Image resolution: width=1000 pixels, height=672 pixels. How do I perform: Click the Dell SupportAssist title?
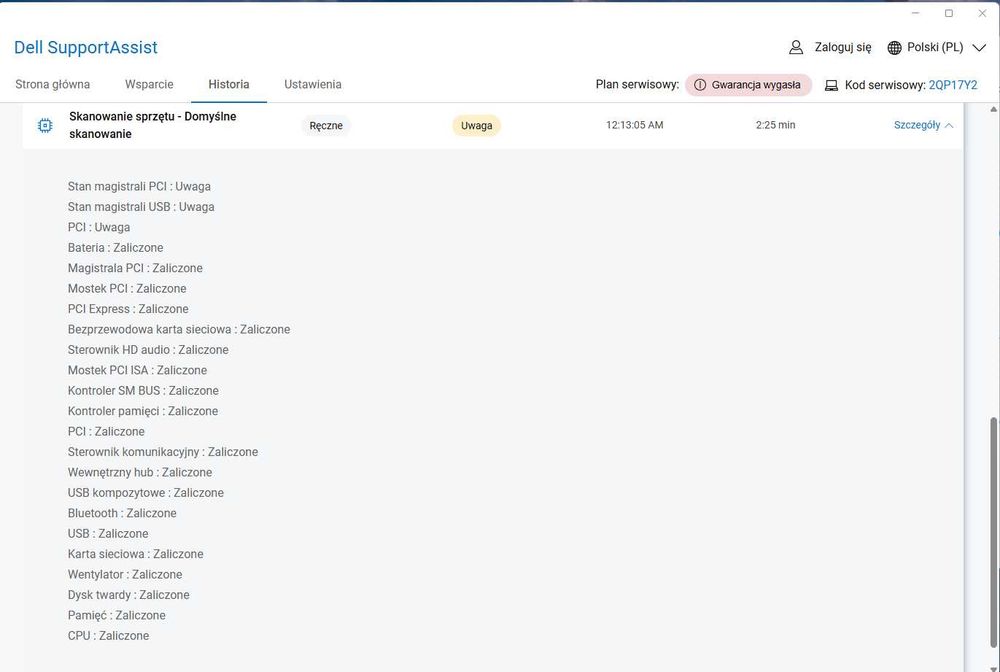pos(85,47)
